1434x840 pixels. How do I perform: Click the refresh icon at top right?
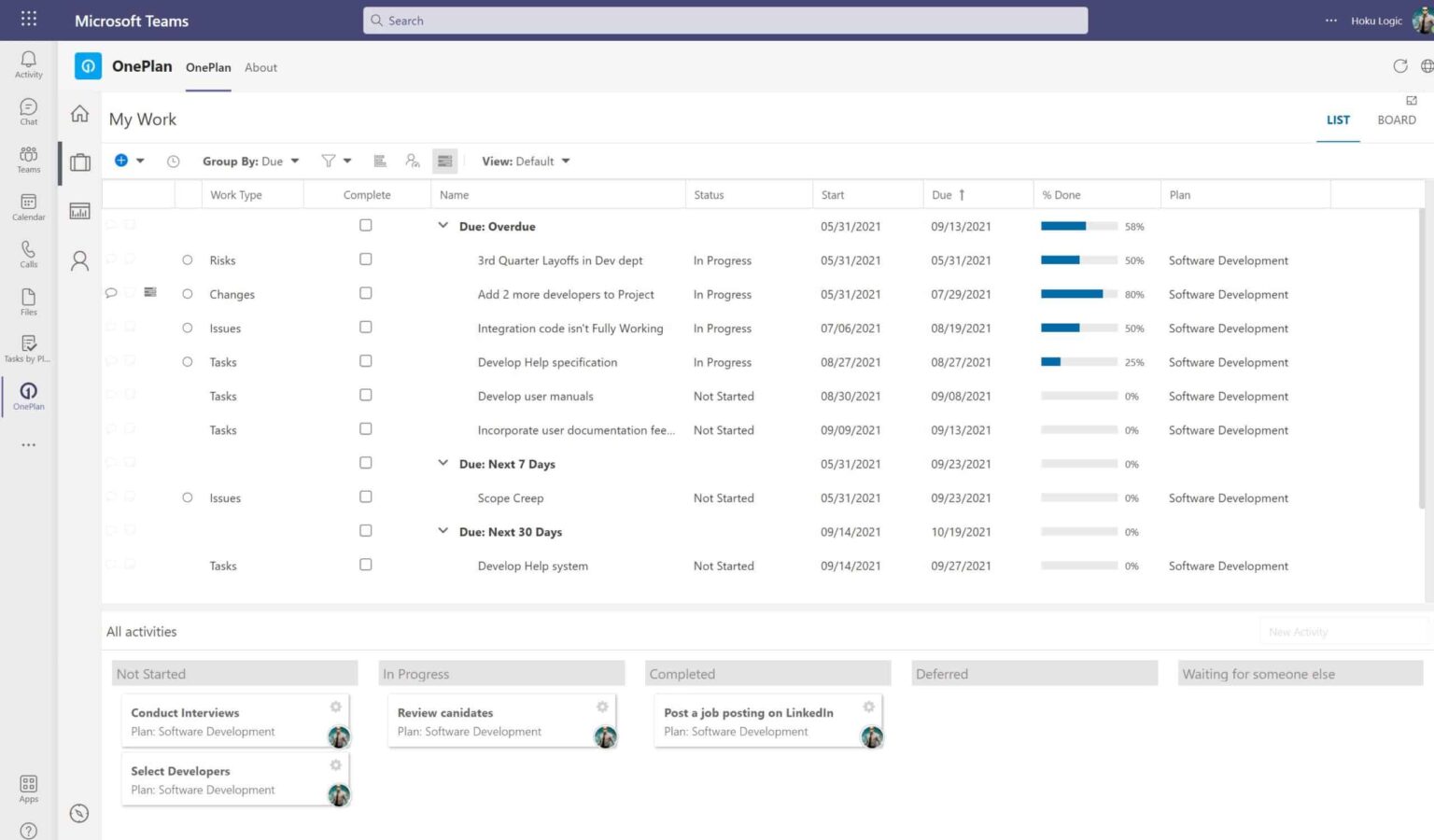[x=1400, y=66]
